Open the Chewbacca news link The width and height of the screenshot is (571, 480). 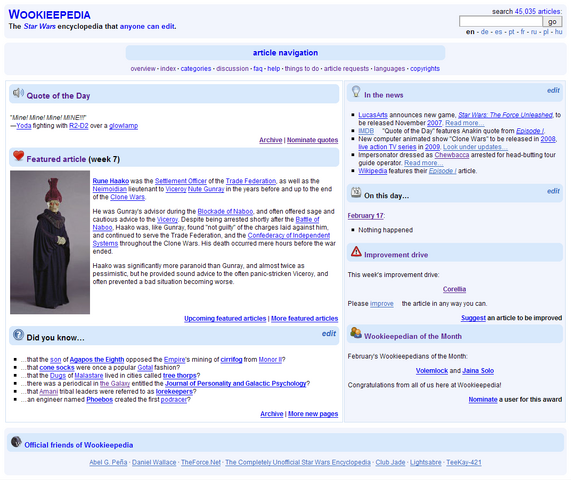tap(452, 155)
